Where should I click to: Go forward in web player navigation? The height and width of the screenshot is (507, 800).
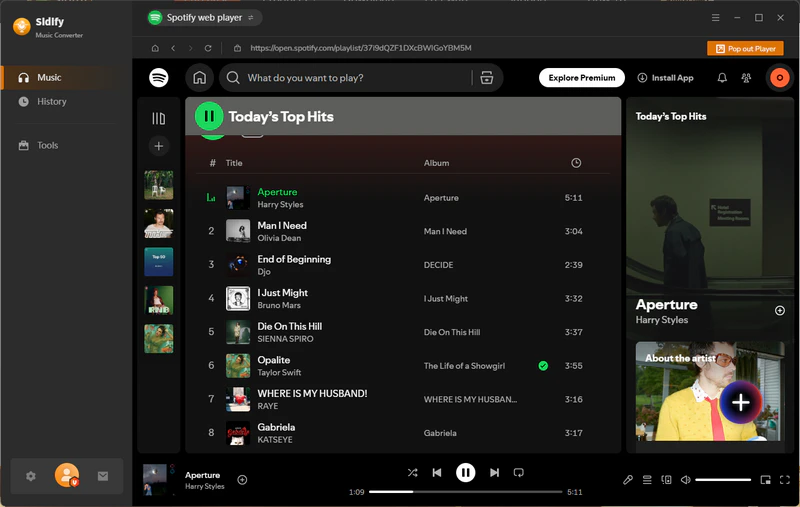tap(190, 48)
